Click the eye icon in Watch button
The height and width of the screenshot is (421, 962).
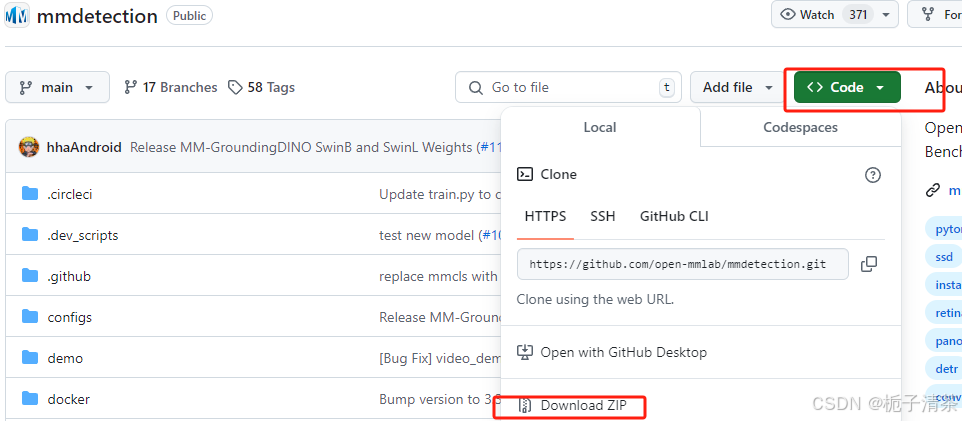tap(788, 15)
